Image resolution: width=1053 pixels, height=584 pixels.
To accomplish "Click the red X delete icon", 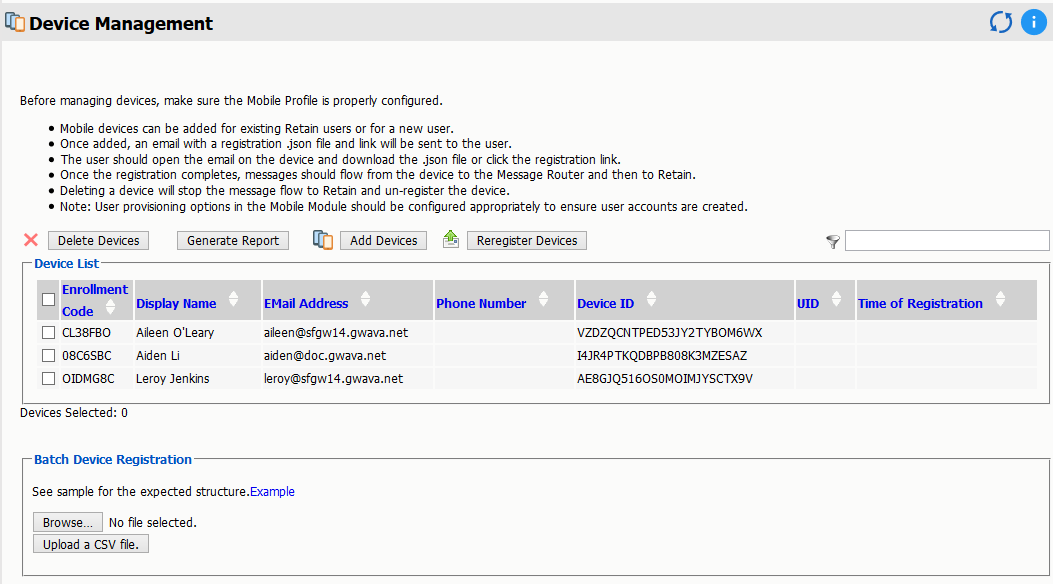I will point(30,240).
